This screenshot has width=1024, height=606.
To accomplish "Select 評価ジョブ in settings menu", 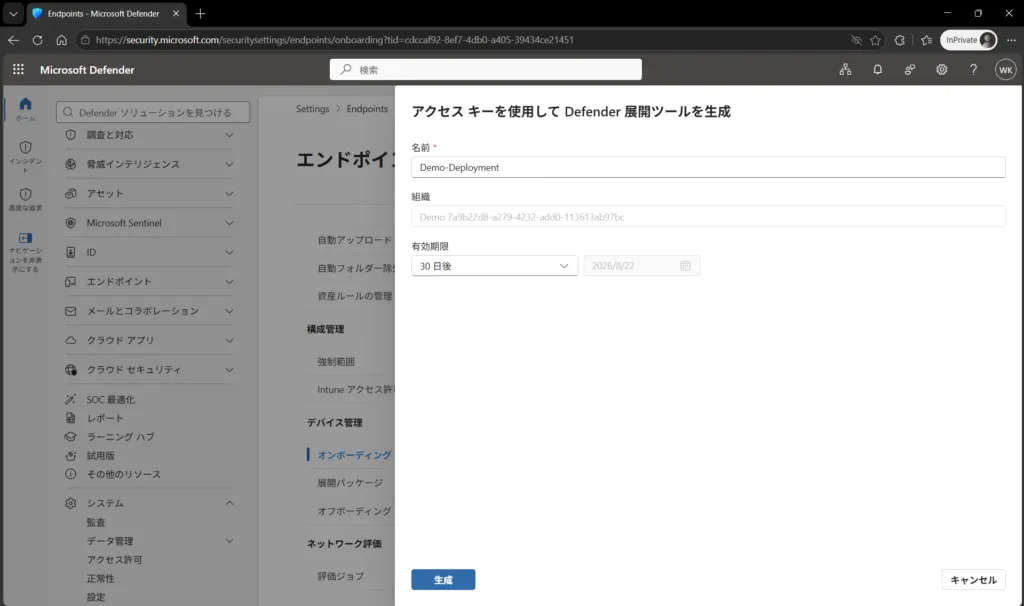I will [340, 576].
